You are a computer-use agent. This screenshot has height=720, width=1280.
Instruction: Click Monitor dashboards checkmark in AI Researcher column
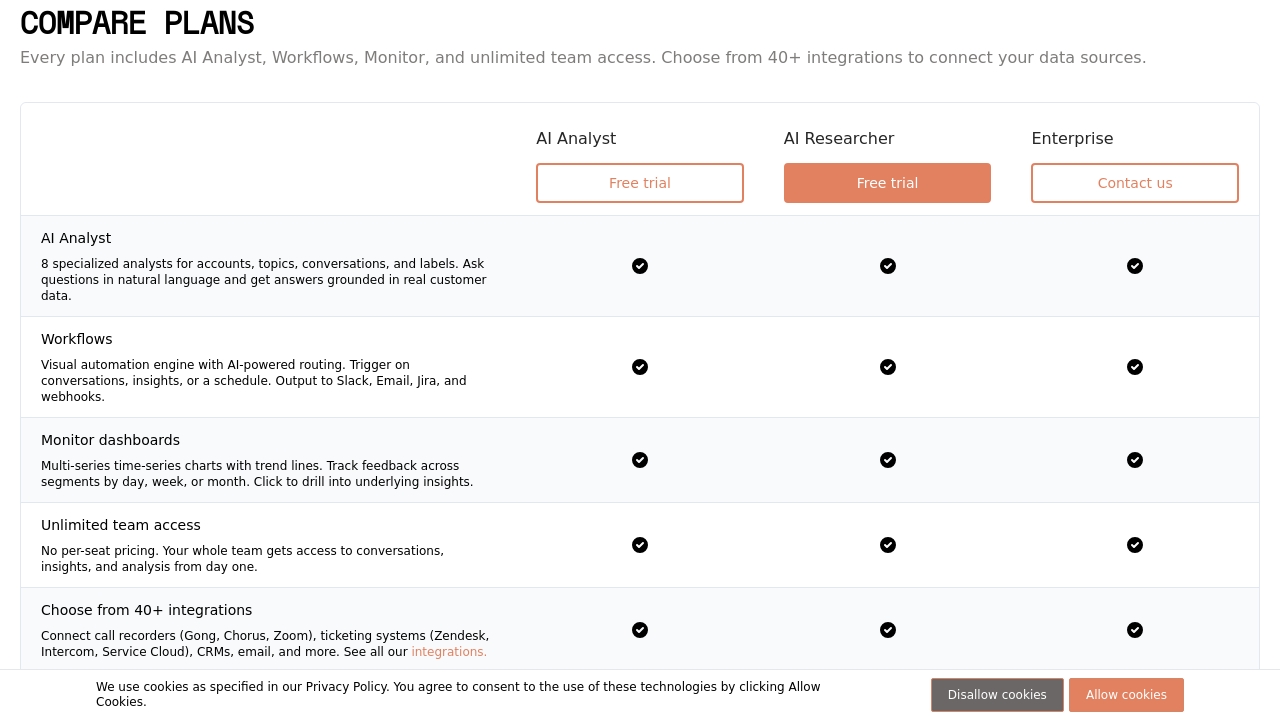pos(888,460)
